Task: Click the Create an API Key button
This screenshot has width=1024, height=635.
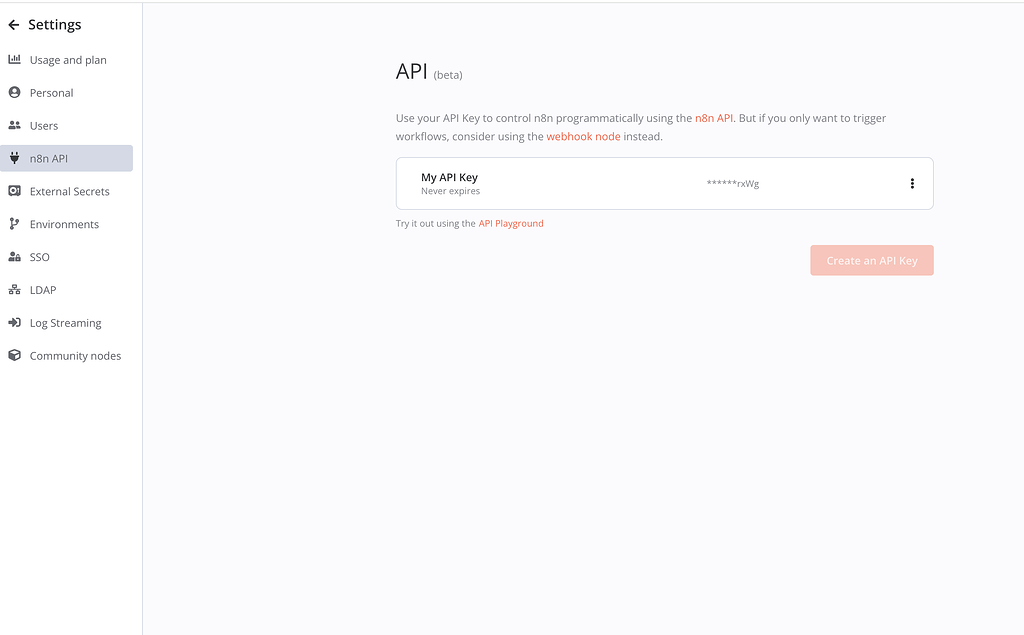Action: [871, 259]
